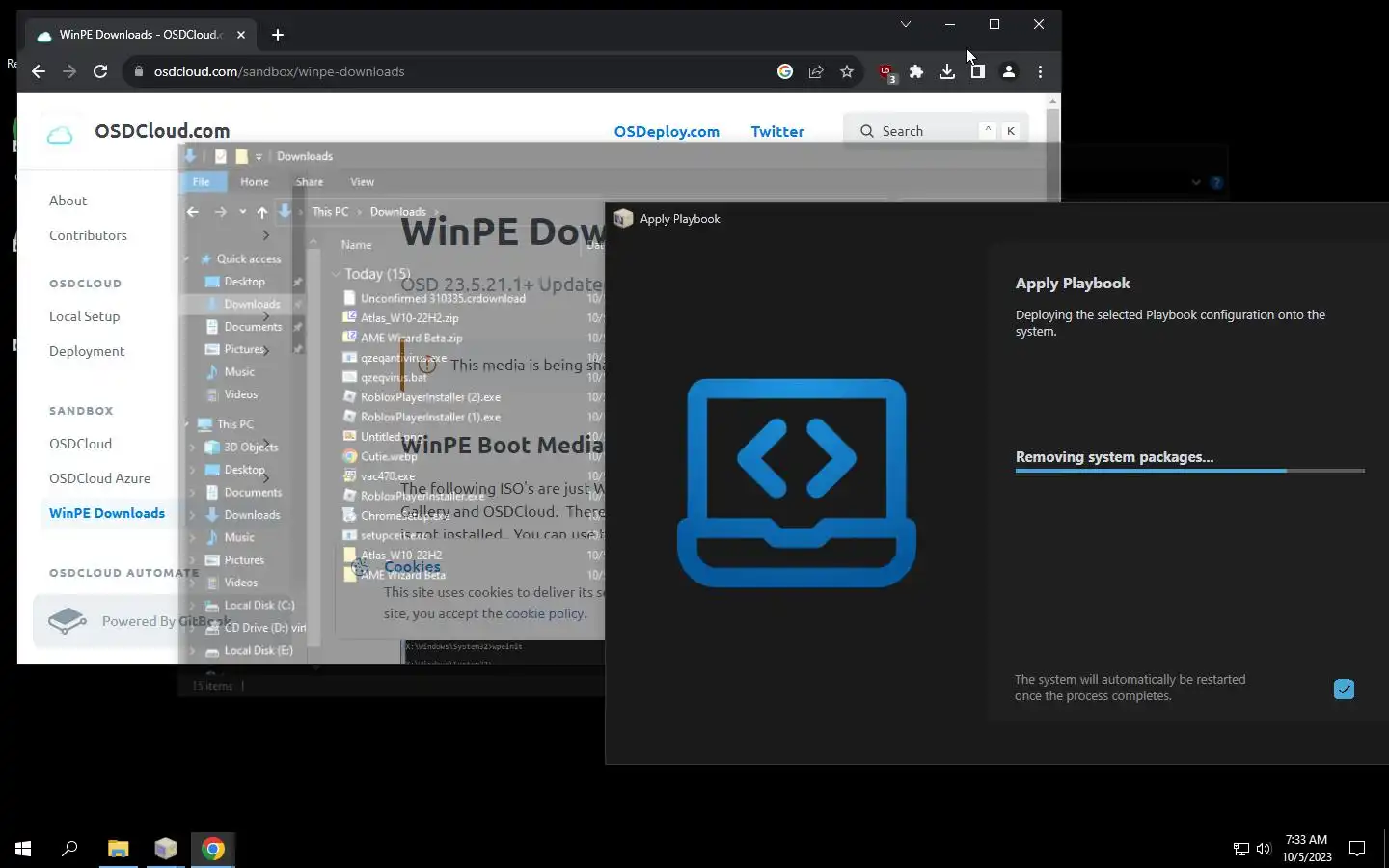Expand the OSDCloud sandbox sidebar chevron
The height and width of the screenshot is (868, 1389).
click(x=265, y=444)
